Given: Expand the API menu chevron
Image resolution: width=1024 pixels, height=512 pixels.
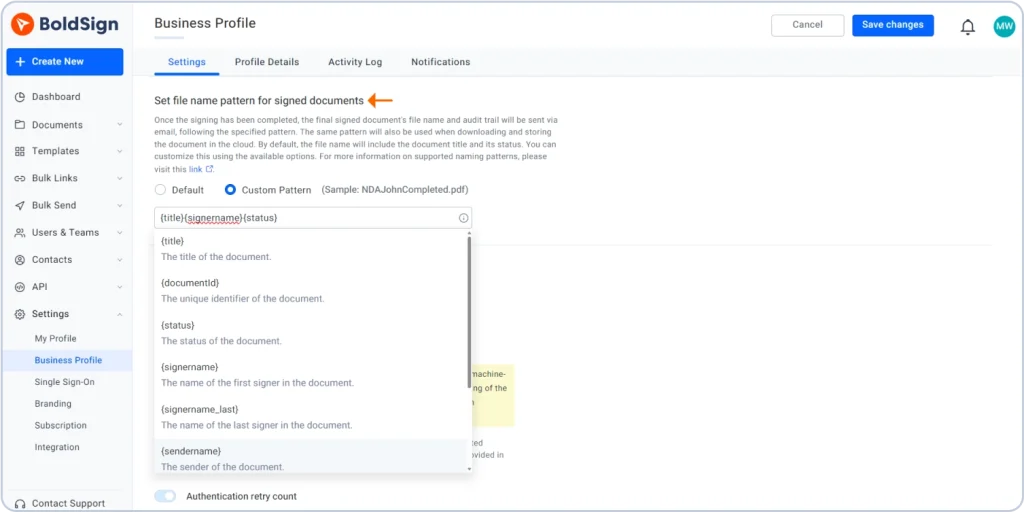Looking at the screenshot, I should click(120, 287).
